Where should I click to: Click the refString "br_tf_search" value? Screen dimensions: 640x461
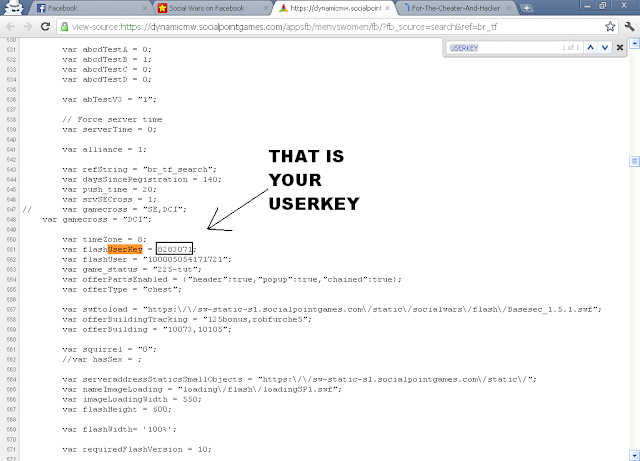pos(180,169)
